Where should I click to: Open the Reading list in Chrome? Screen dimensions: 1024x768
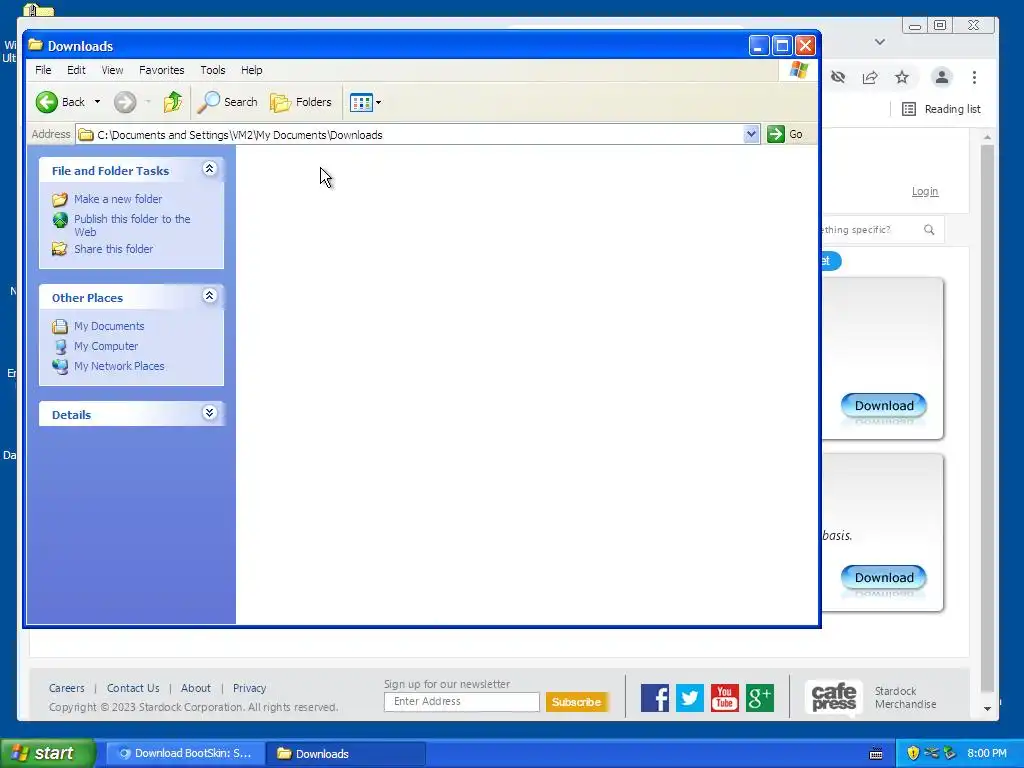click(x=941, y=109)
